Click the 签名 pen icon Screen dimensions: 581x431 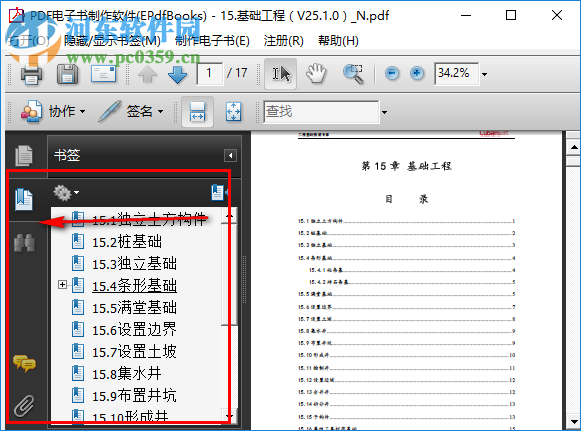coord(110,111)
